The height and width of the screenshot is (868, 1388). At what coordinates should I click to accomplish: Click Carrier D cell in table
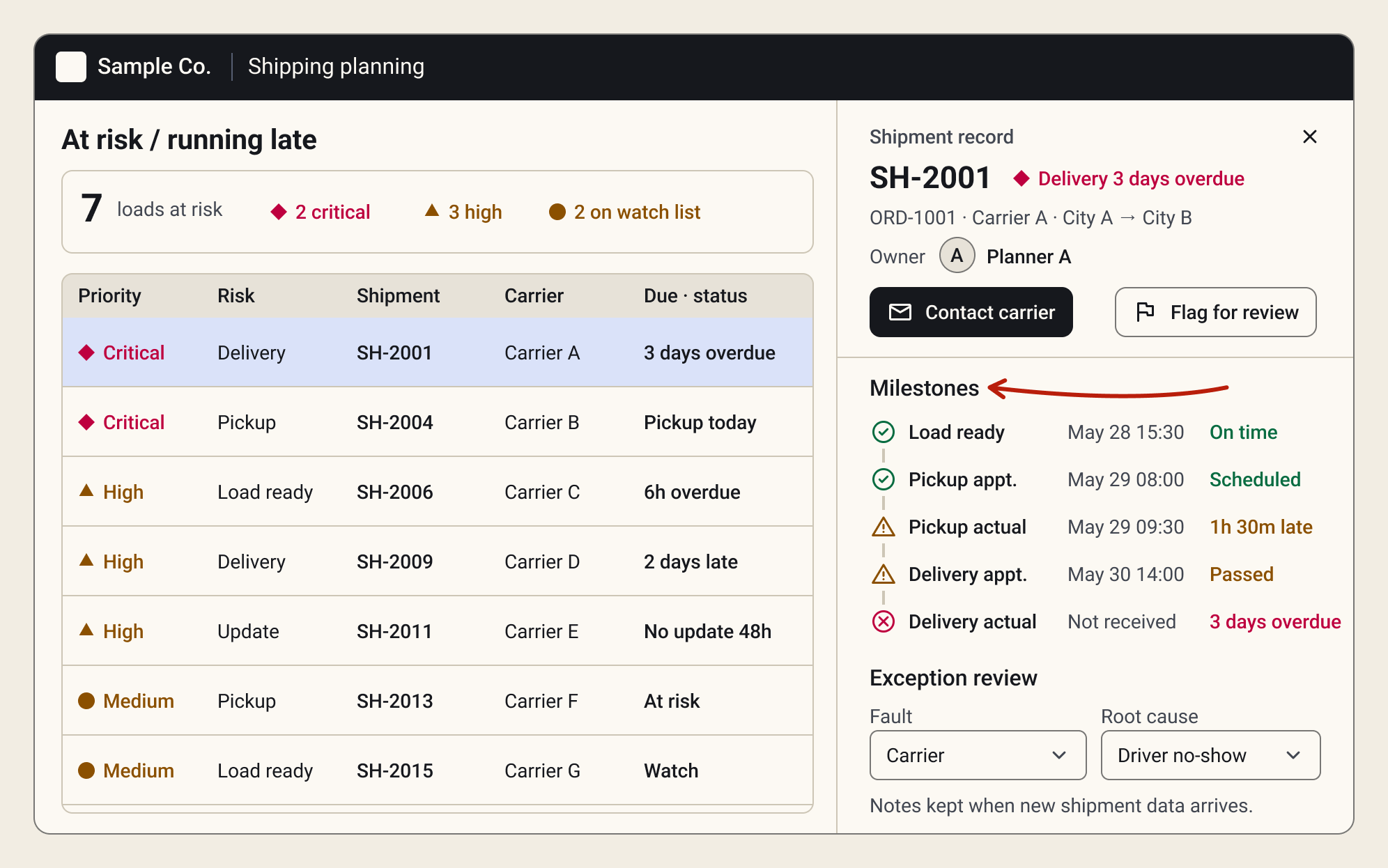pyautogui.click(x=542, y=561)
